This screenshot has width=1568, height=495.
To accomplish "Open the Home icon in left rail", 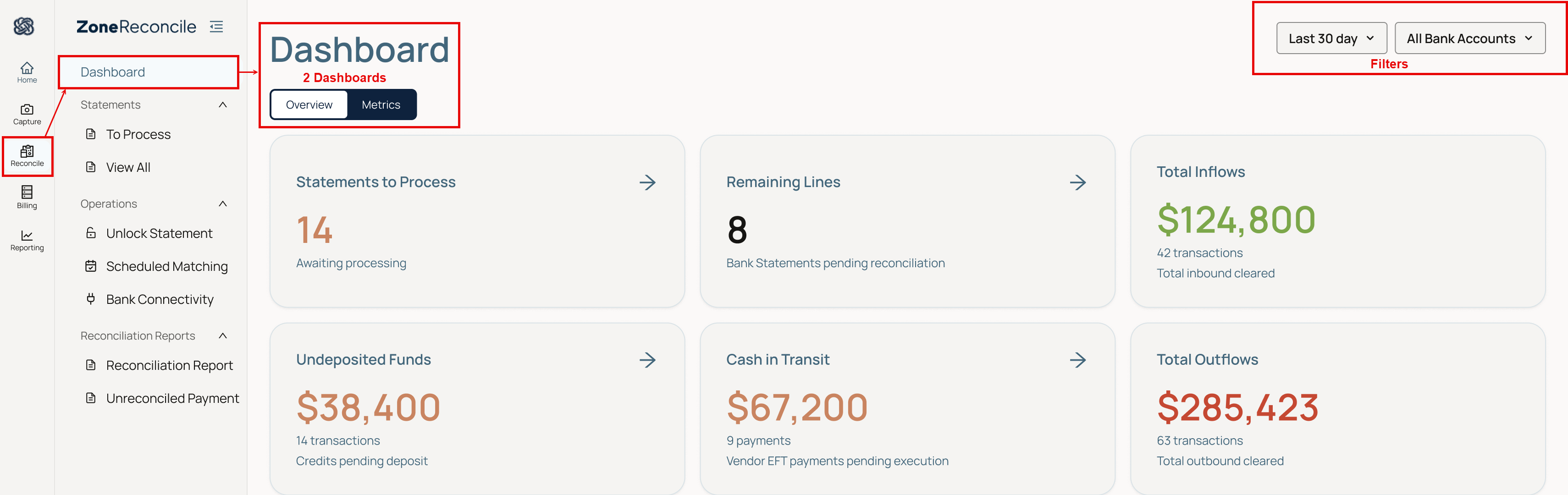I will pyautogui.click(x=27, y=72).
